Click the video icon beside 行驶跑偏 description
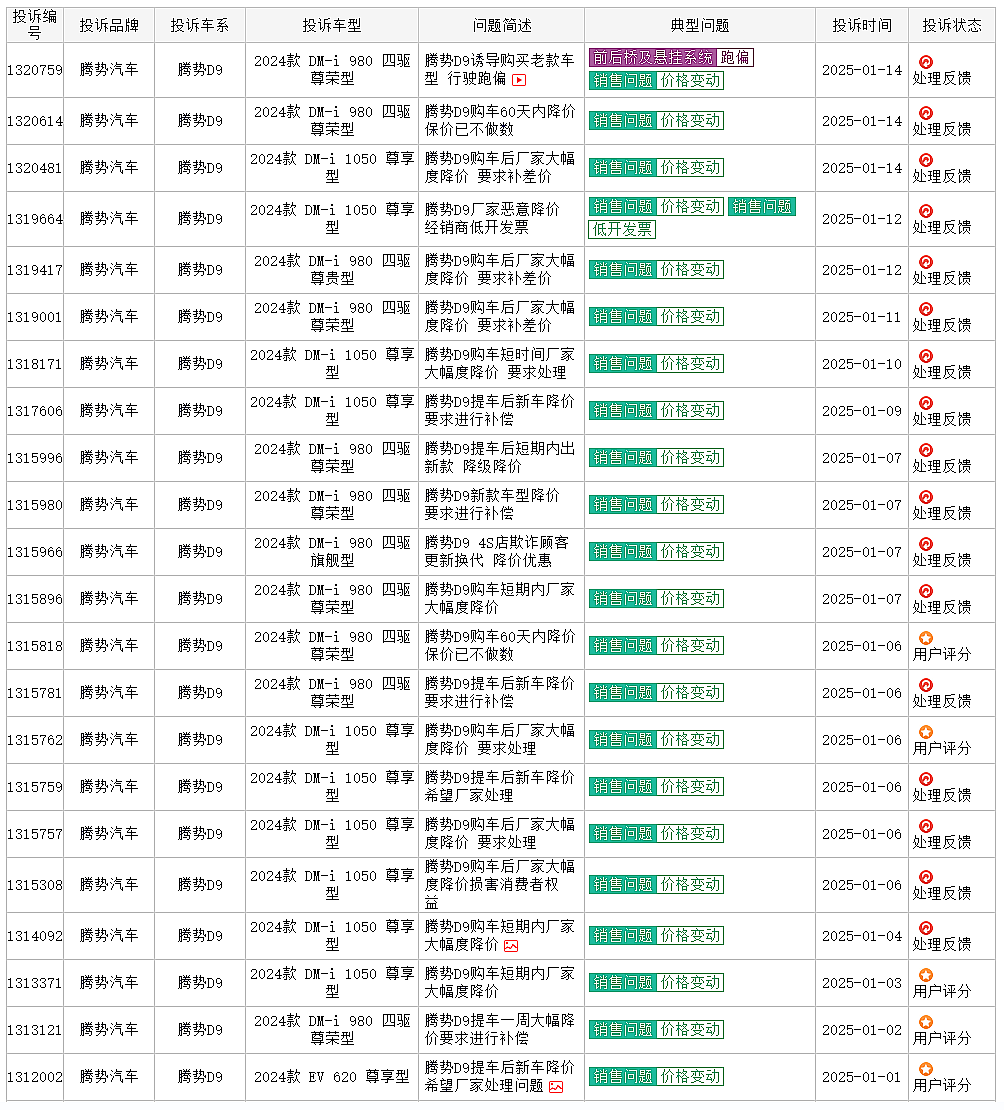The height and width of the screenshot is (1111, 1005). pos(519,80)
